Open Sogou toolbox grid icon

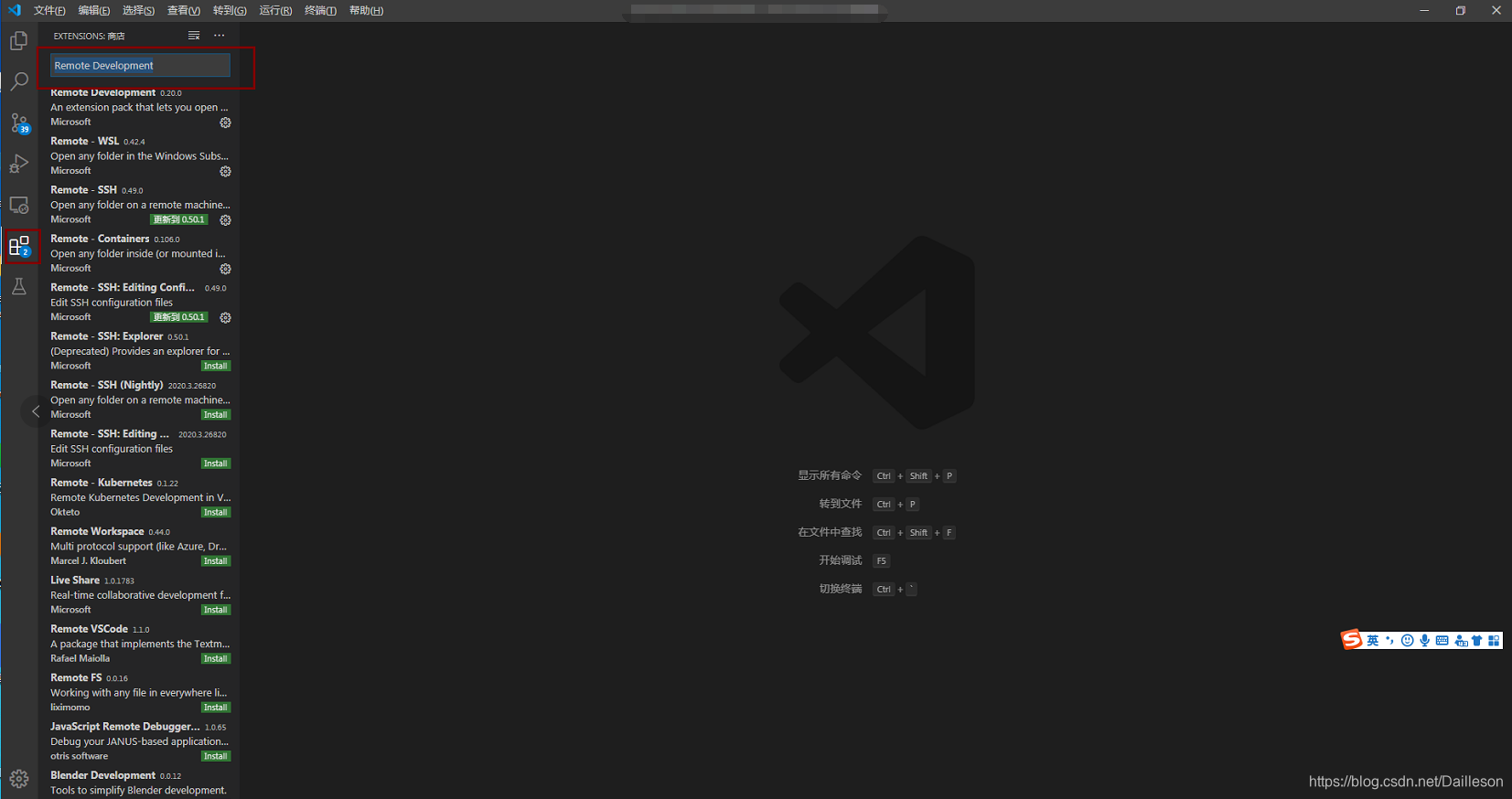click(x=1494, y=641)
